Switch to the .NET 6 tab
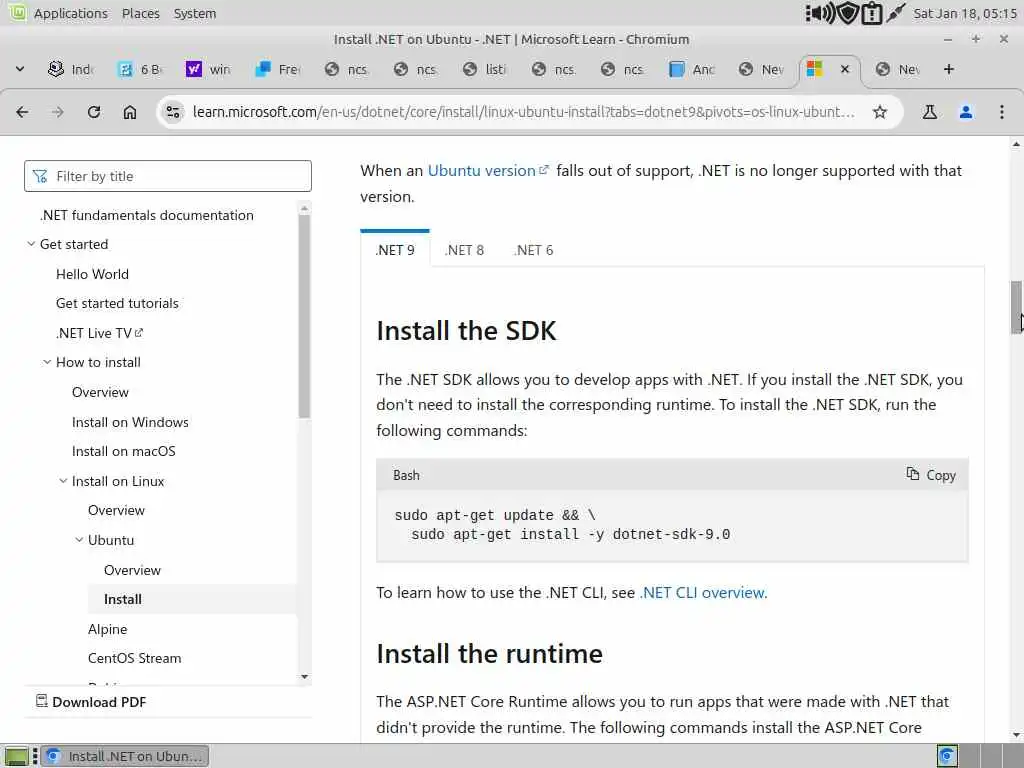Screen dimensions: 1024x768 [x=534, y=250]
